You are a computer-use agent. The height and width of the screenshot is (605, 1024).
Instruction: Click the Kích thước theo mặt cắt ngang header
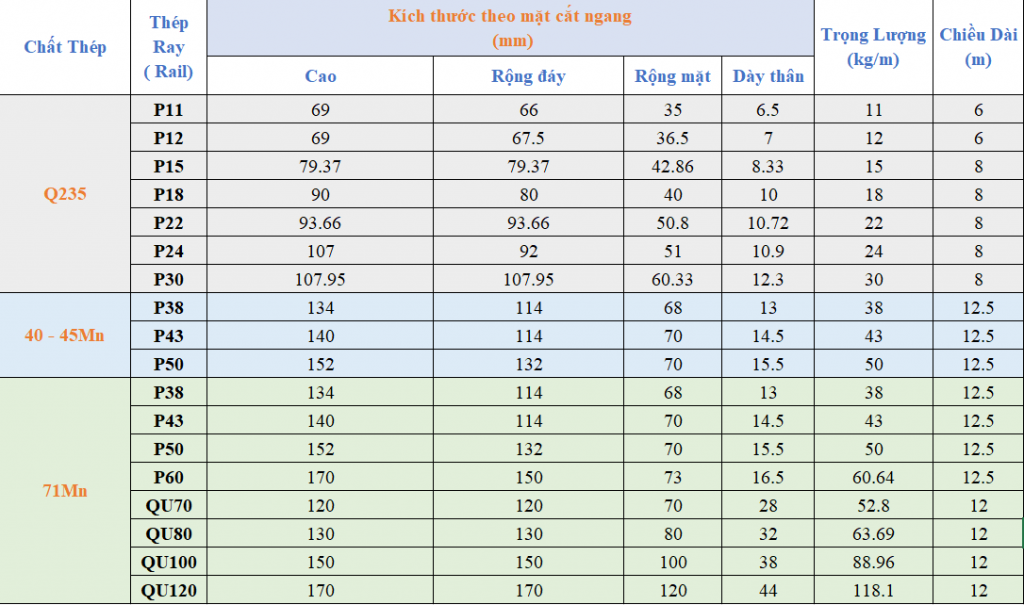510,28
